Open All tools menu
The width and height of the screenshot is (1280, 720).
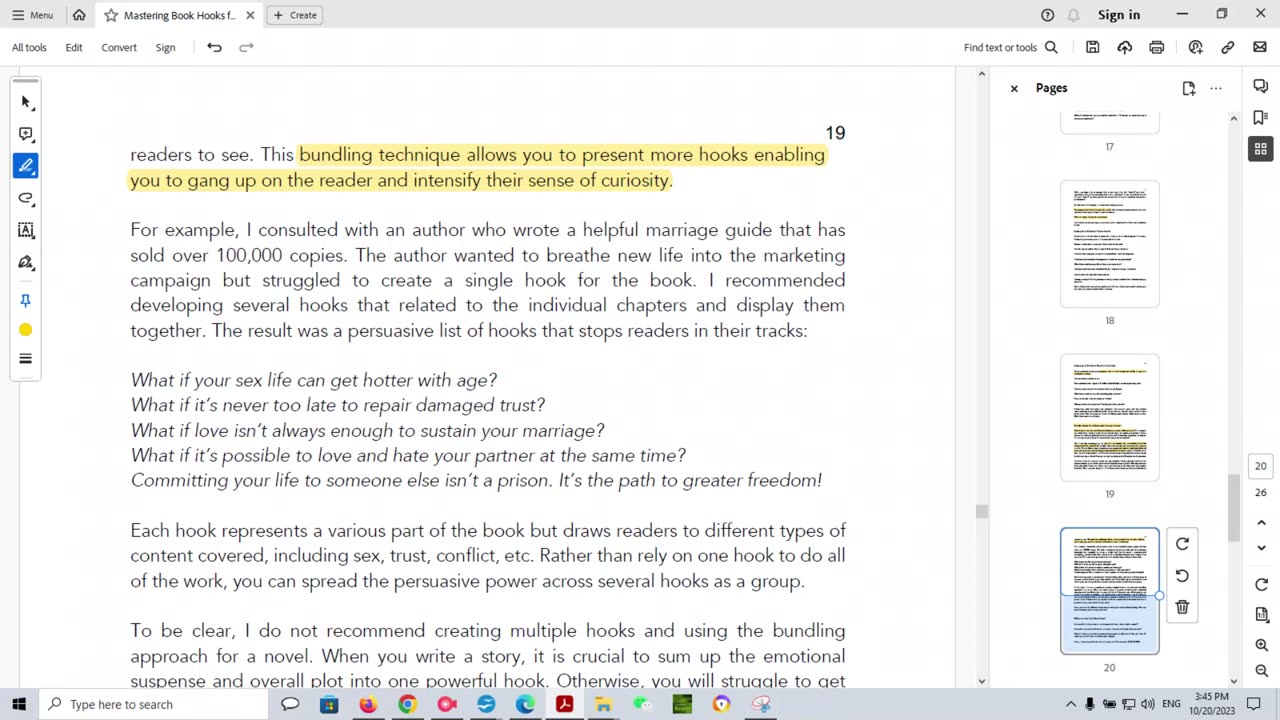click(29, 47)
